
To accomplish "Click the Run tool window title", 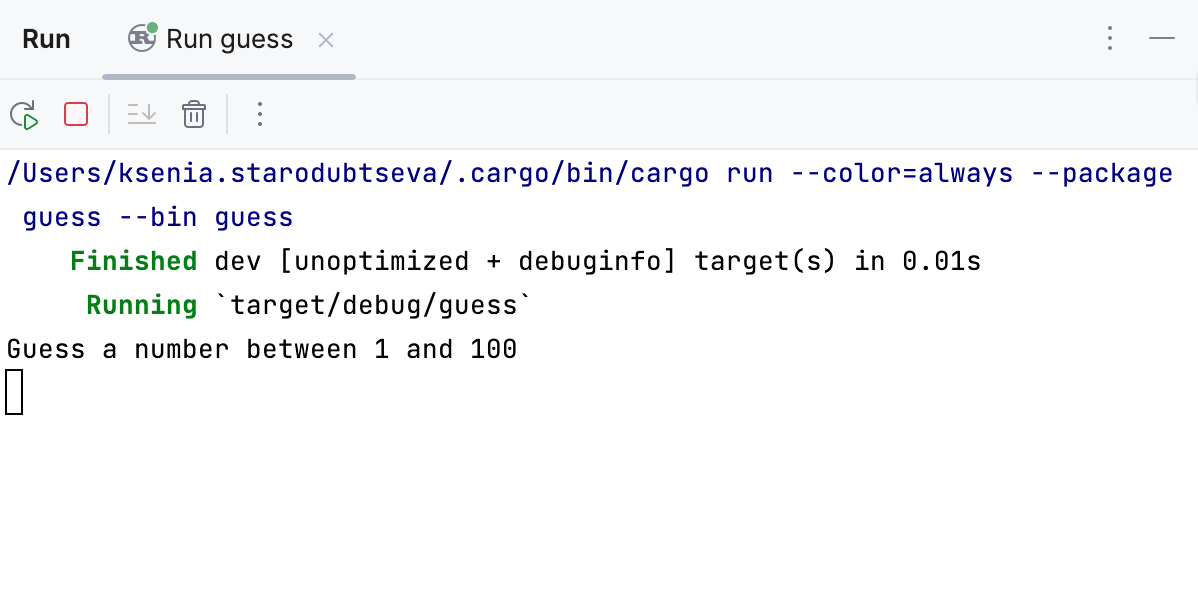I will [x=46, y=39].
